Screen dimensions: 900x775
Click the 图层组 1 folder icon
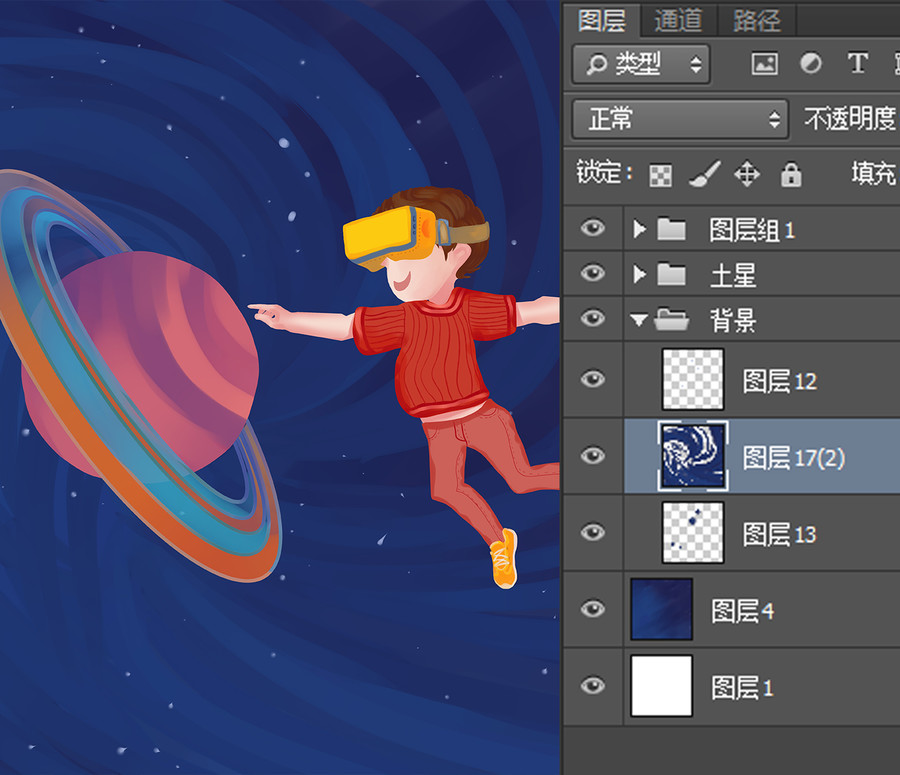click(x=671, y=229)
